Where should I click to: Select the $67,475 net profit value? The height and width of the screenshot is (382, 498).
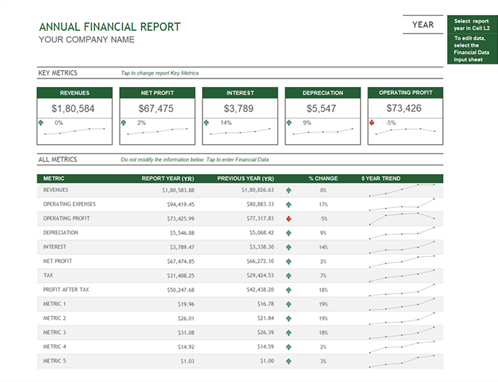[x=156, y=108]
